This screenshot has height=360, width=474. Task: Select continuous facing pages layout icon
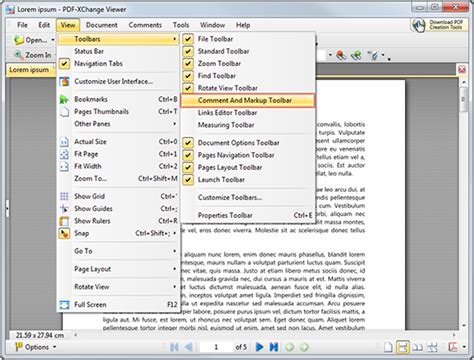[x=432, y=347]
